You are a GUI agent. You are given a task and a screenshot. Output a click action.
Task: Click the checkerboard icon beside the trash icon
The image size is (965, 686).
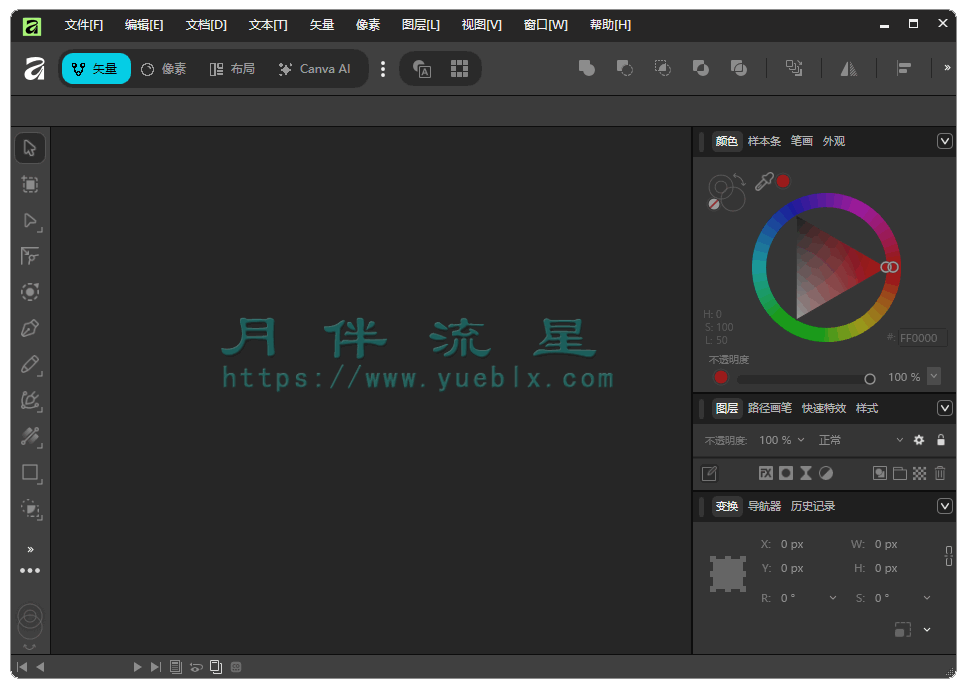click(919, 473)
